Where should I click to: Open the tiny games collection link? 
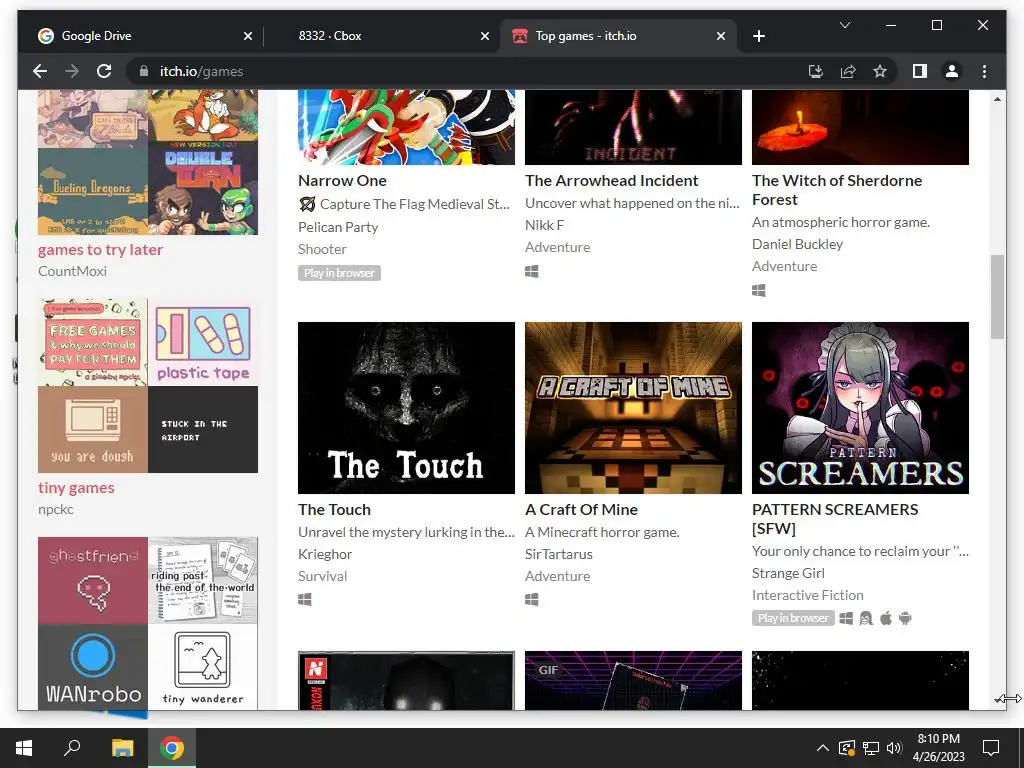point(76,488)
